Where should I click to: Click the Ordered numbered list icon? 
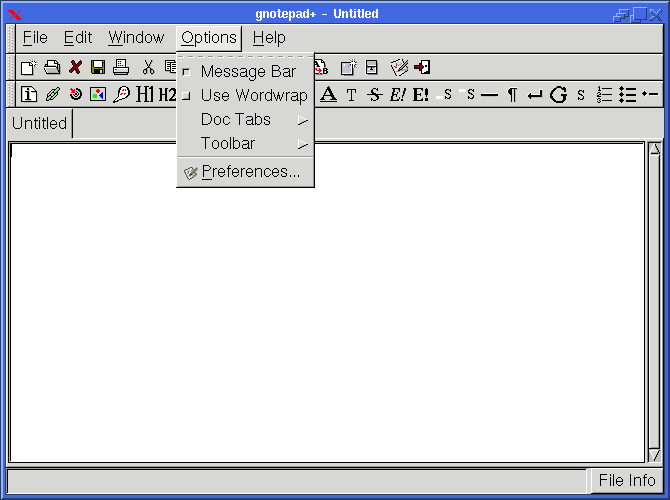604,94
